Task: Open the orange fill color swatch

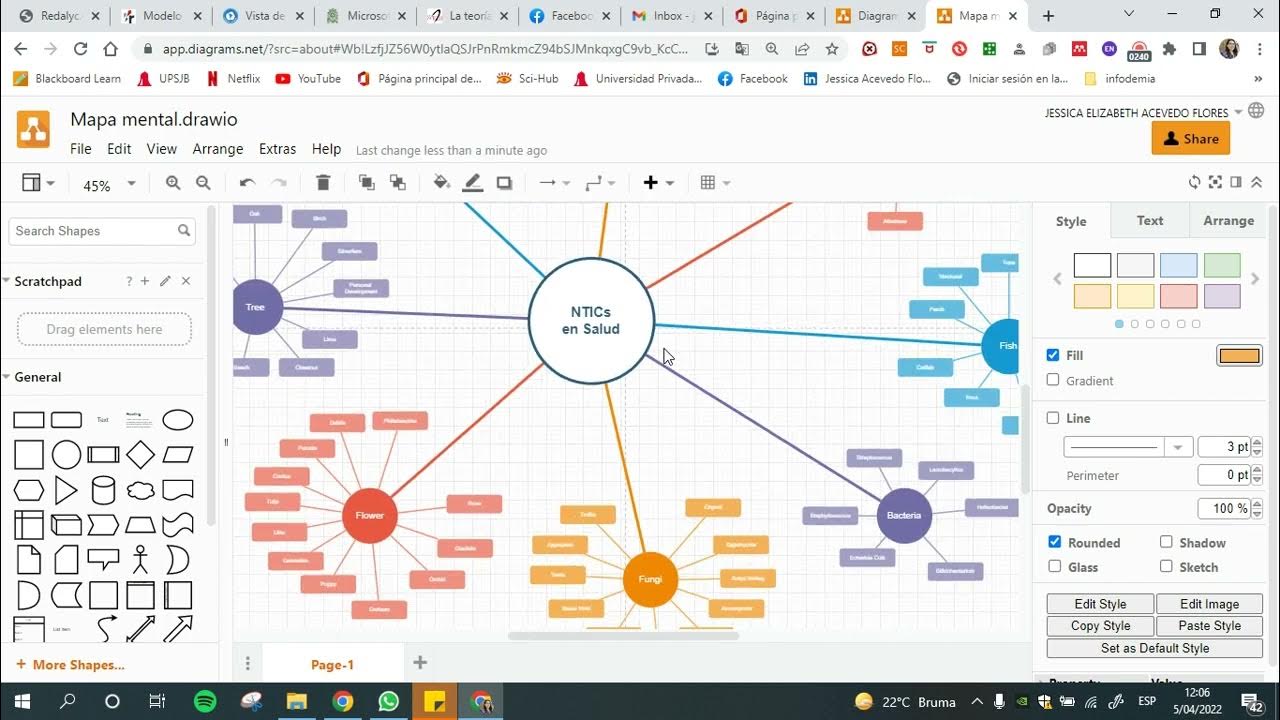Action: [1239, 356]
